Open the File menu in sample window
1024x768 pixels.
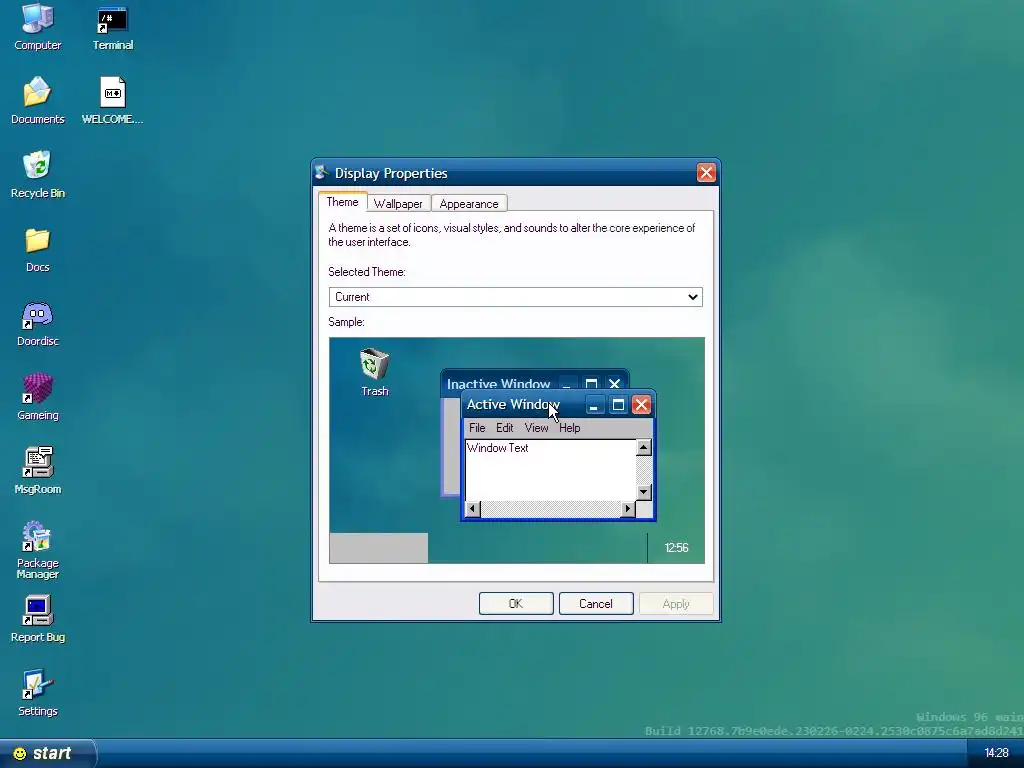pyautogui.click(x=477, y=428)
